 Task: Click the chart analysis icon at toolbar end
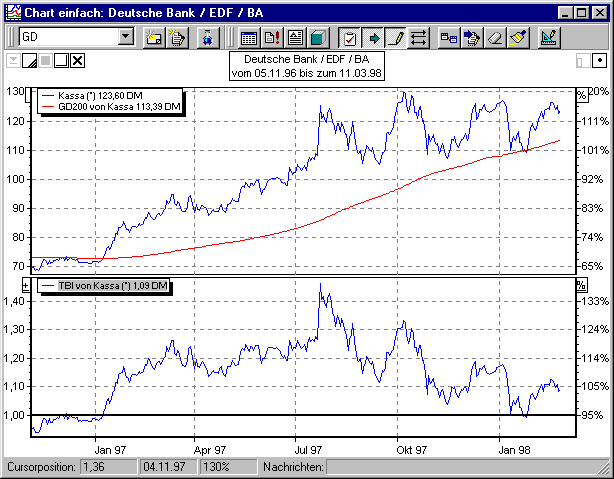(x=548, y=39)
